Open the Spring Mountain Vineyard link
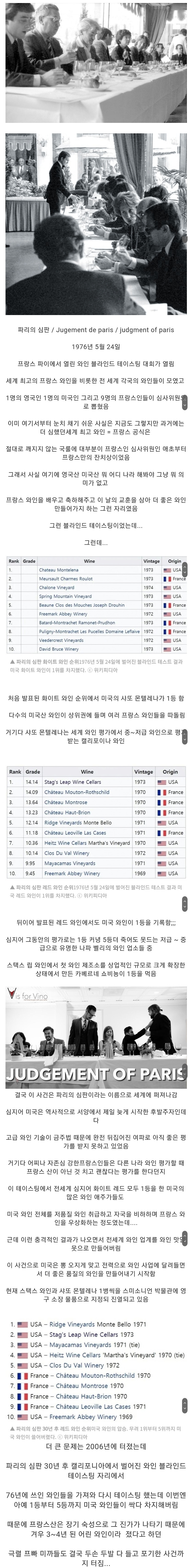 coord(65,597)
